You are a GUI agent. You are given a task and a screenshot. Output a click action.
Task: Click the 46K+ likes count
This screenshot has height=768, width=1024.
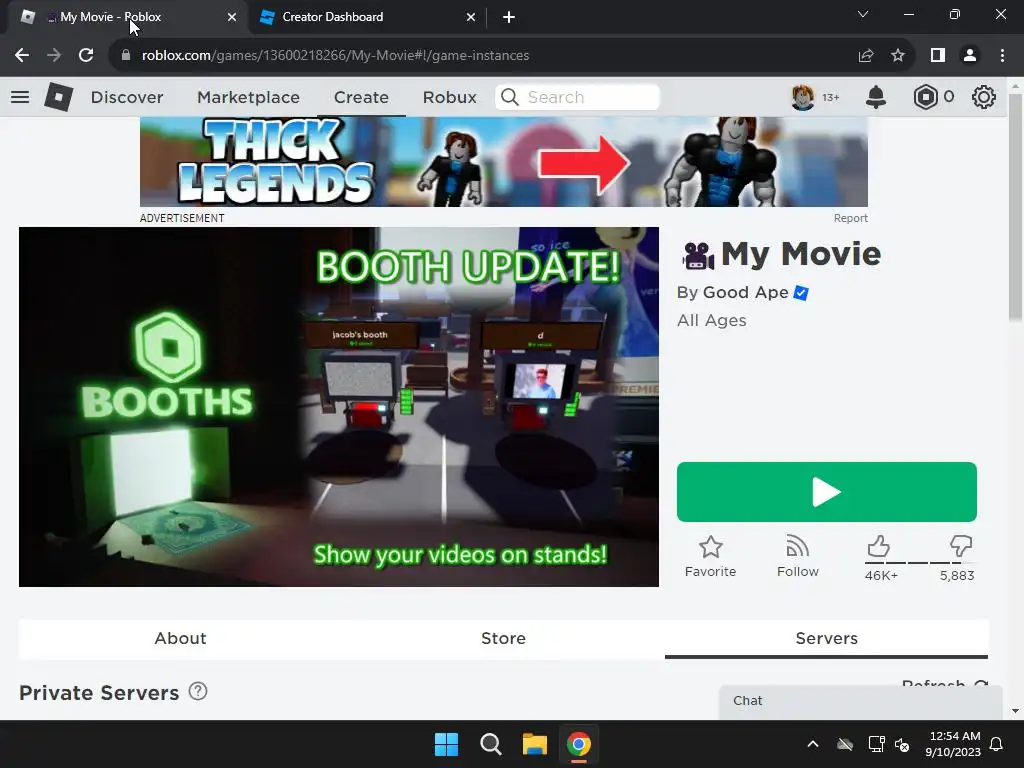[x=881, y=575]
